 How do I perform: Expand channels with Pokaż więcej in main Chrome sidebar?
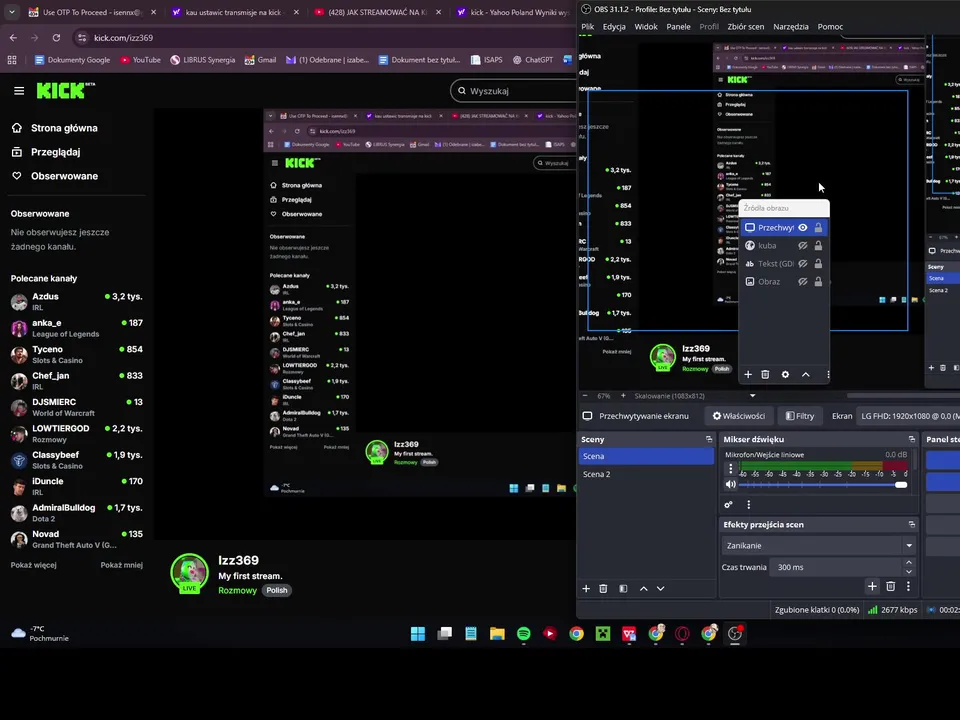click(34, 565)
